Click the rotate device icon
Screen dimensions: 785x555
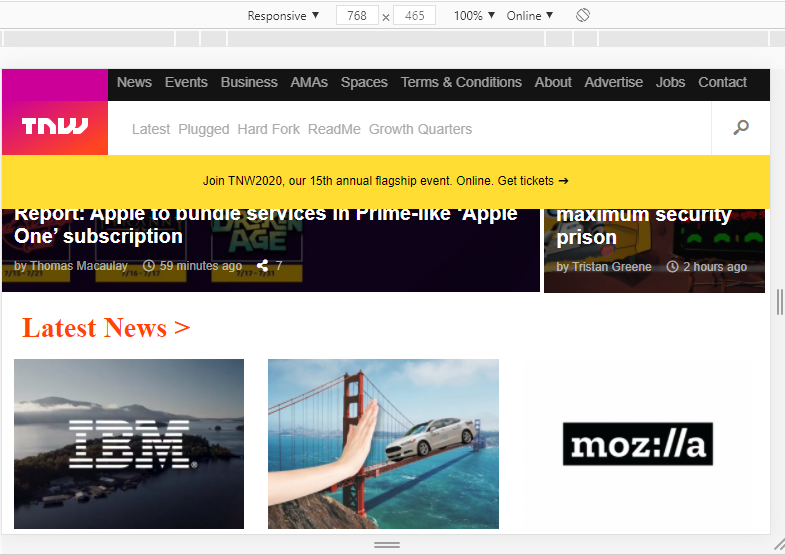pyautogui.click(x=583, y=16)
